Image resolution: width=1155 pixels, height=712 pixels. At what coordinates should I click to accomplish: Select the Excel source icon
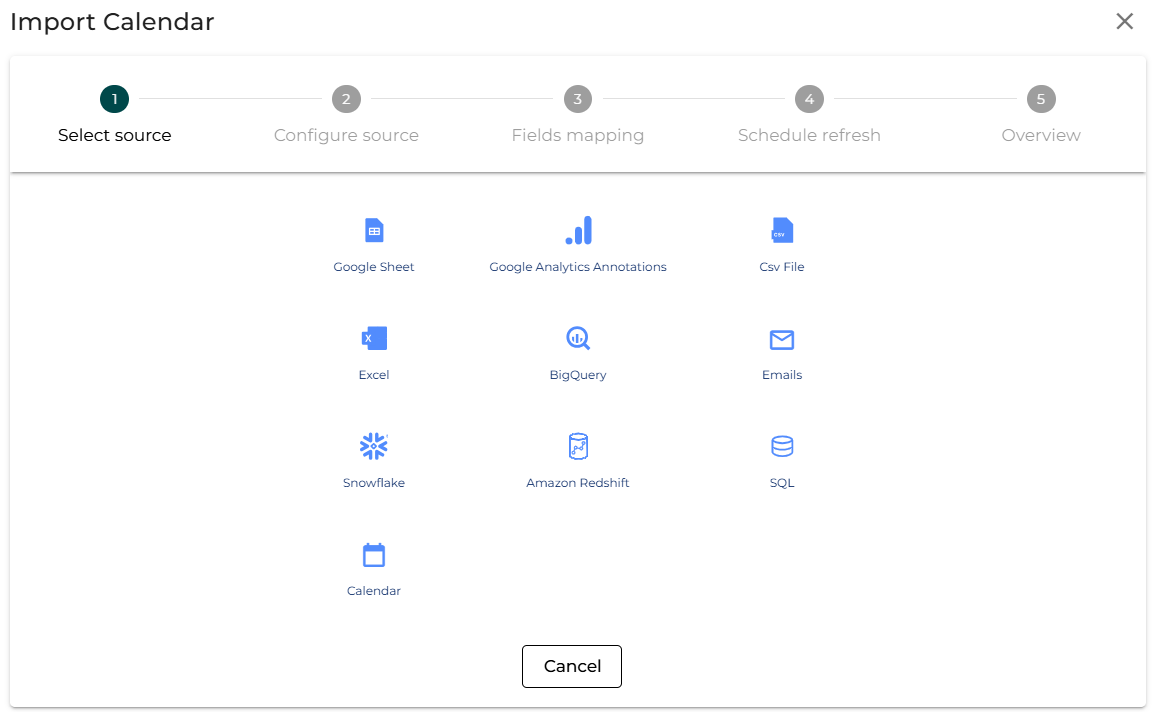[x=374, y=339]
